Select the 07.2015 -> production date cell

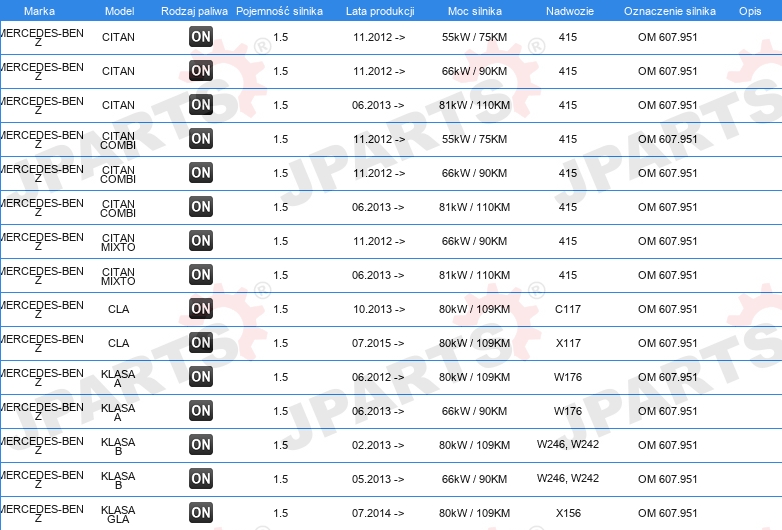point(378,343)
